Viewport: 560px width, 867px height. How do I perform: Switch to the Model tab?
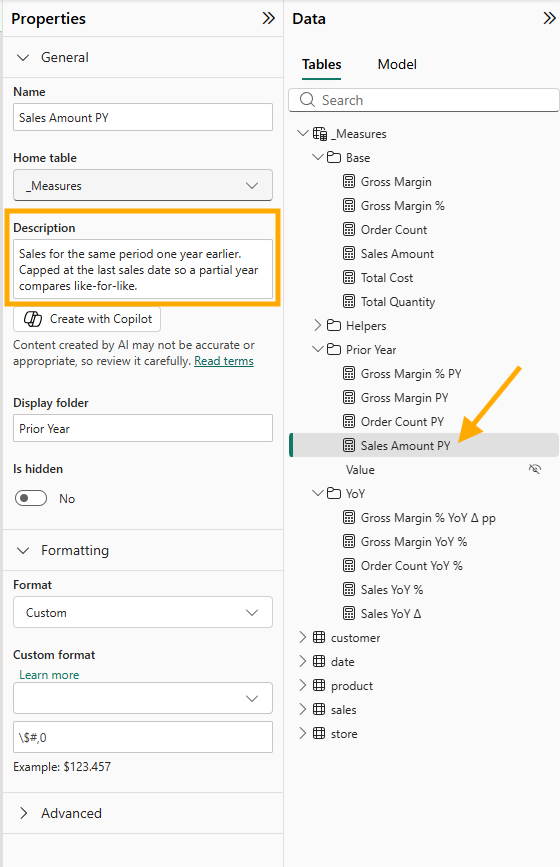397,65
